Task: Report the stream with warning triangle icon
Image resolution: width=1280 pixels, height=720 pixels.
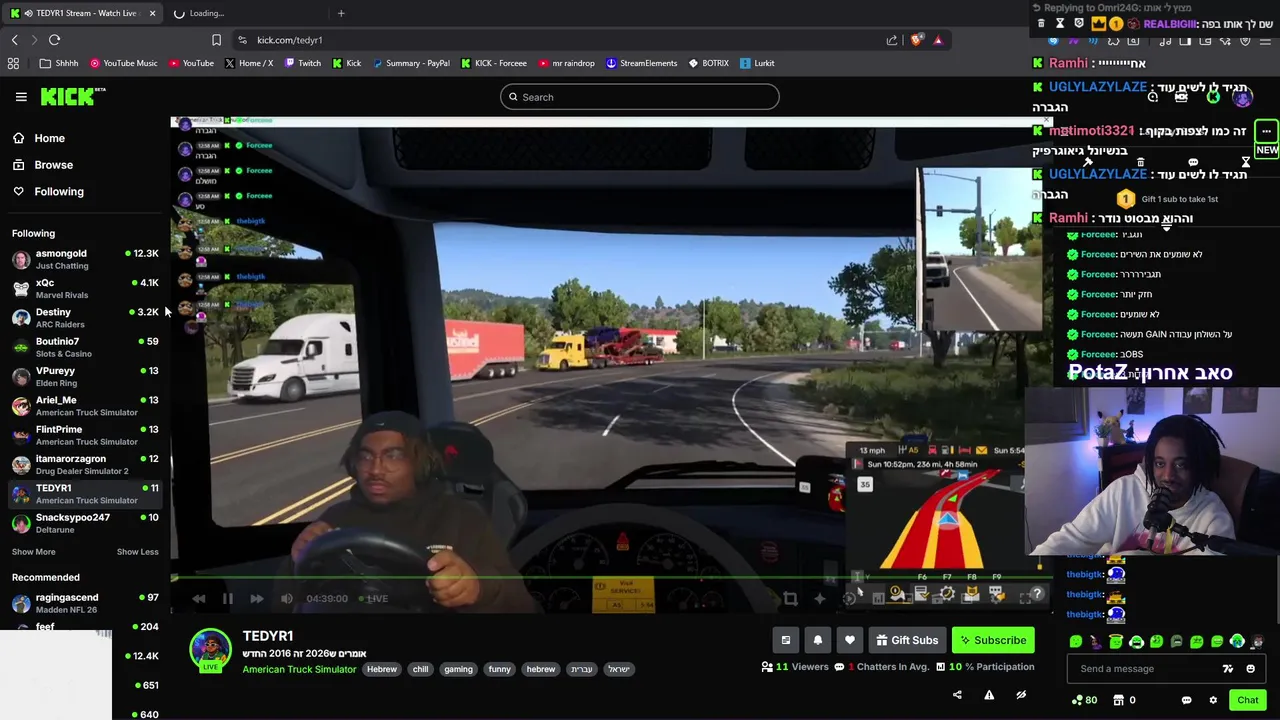Action: (x=989, y=695)
